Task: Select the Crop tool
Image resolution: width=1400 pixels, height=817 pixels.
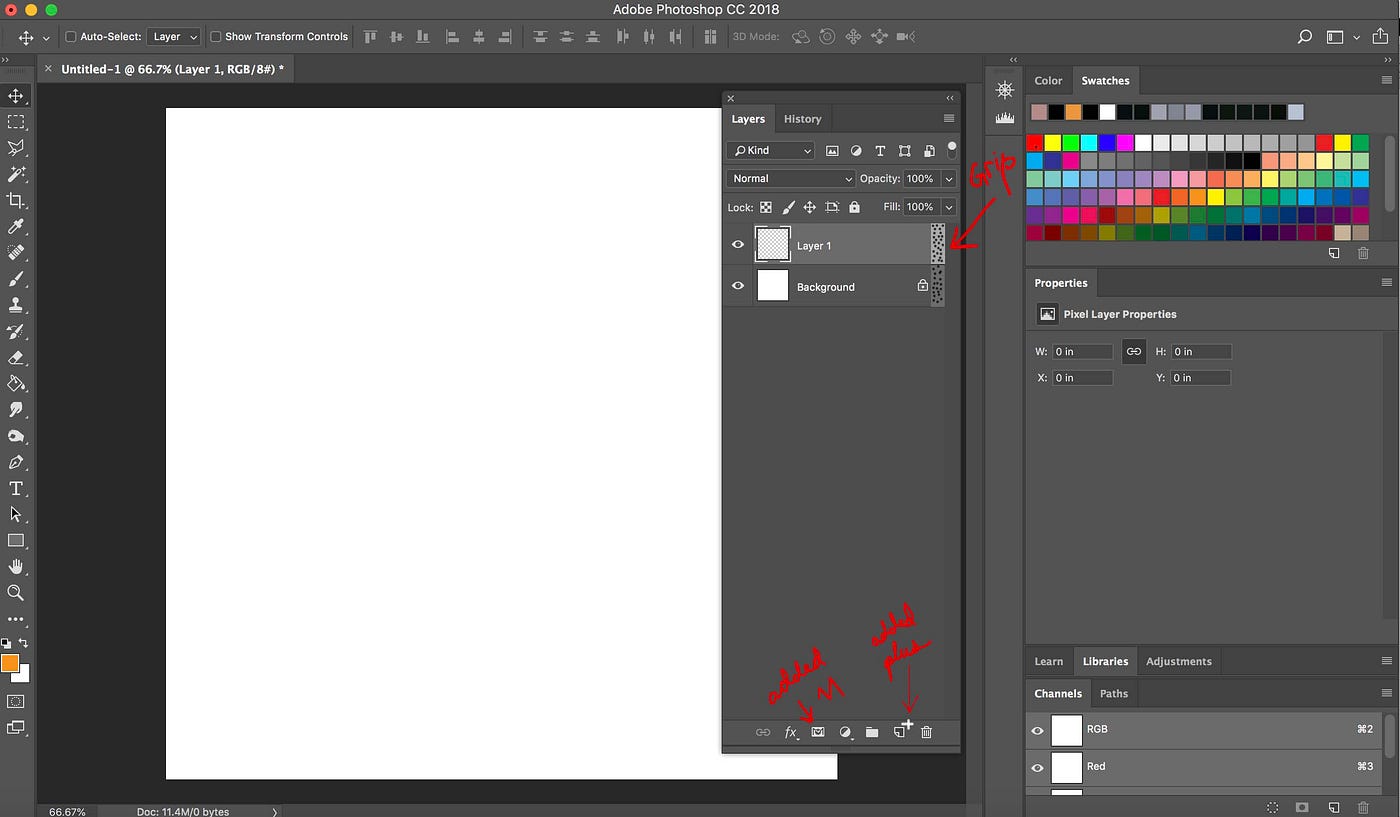Action: pyautogui.click(x=17, y=200)
